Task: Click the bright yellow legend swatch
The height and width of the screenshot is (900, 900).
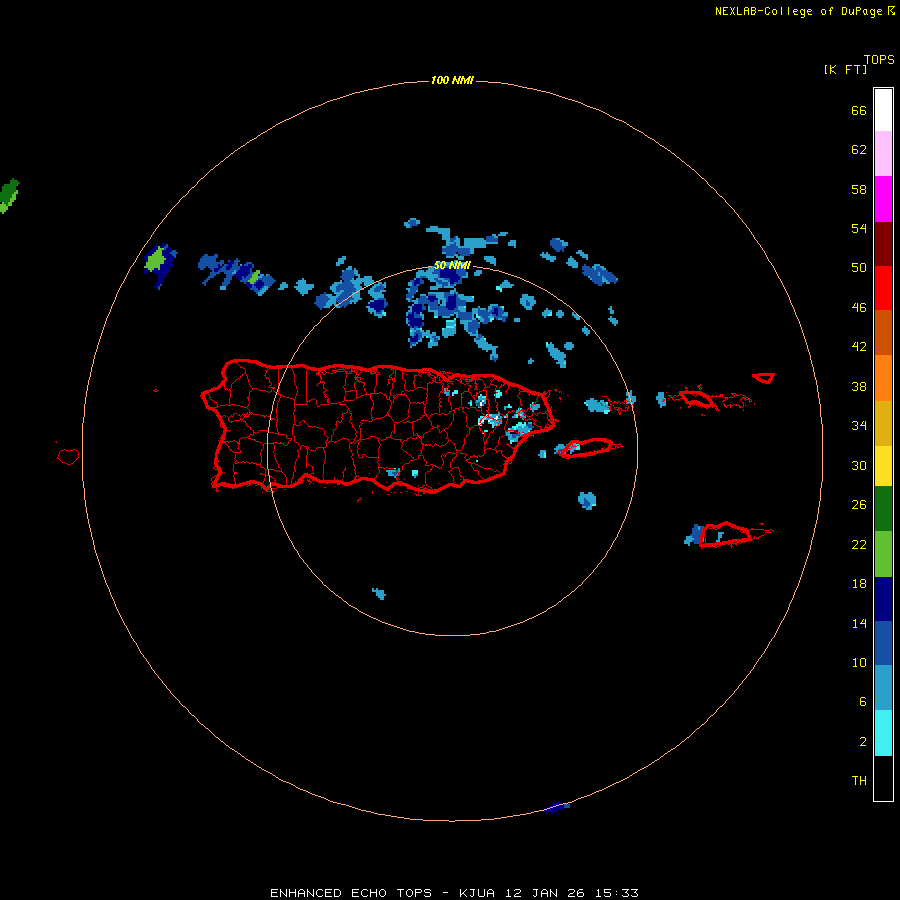Action: (883, 466)
